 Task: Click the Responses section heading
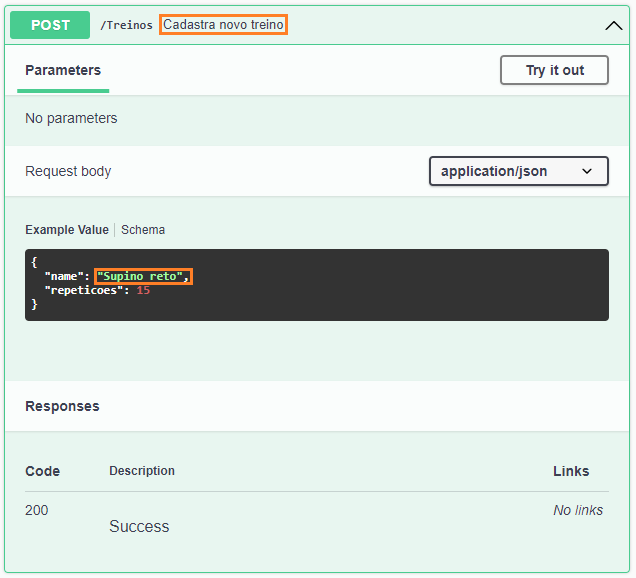pyautogui.click(x=62, y=406)
